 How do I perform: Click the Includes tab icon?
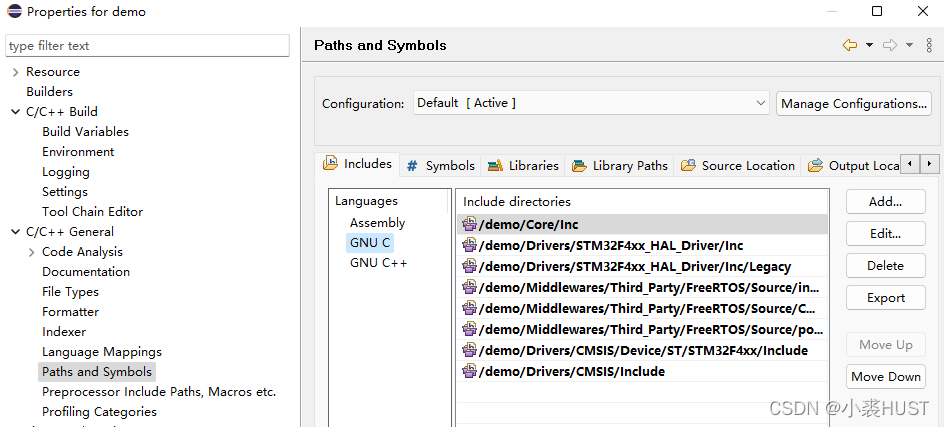point(330,163)
